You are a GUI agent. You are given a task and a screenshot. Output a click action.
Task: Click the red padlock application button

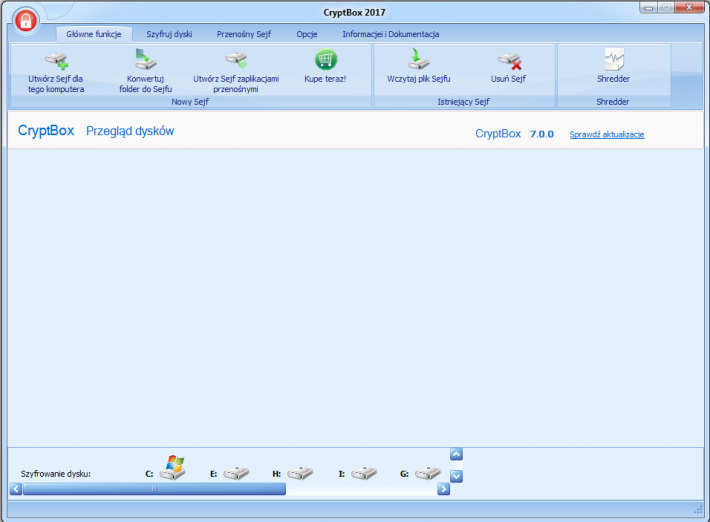coord(26,20)
